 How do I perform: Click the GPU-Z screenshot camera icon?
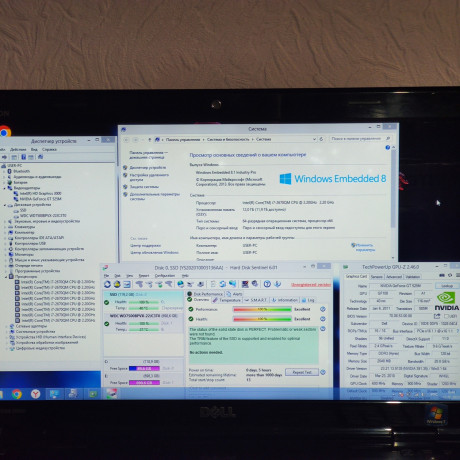[x=442, y=276]
